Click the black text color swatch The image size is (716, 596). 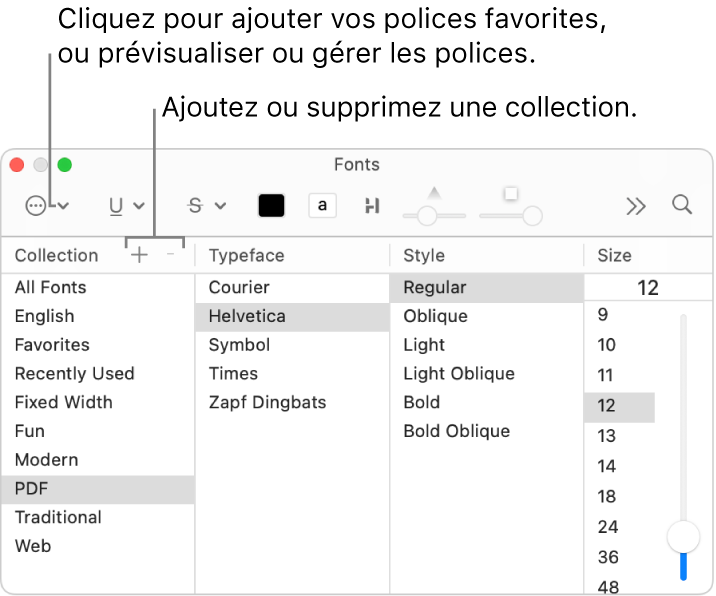click(272, 206)
